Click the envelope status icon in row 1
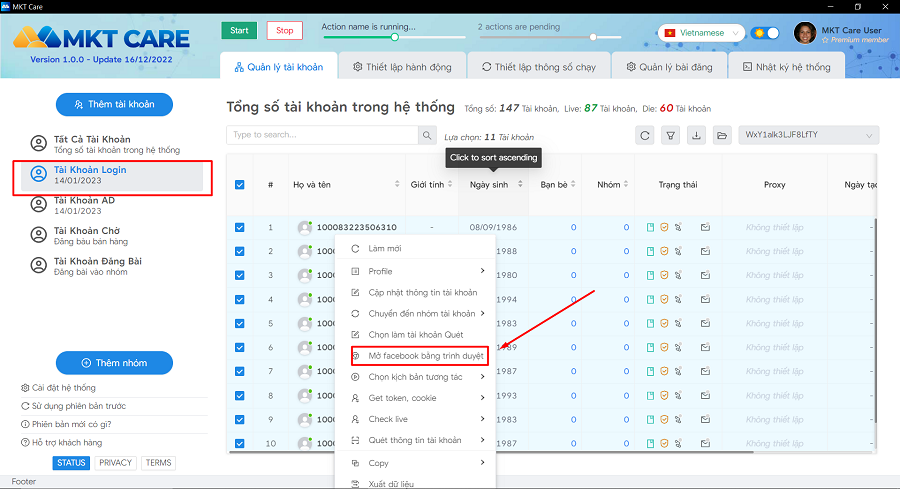Screen dimensions: 900x489 (x=705, y=227)
